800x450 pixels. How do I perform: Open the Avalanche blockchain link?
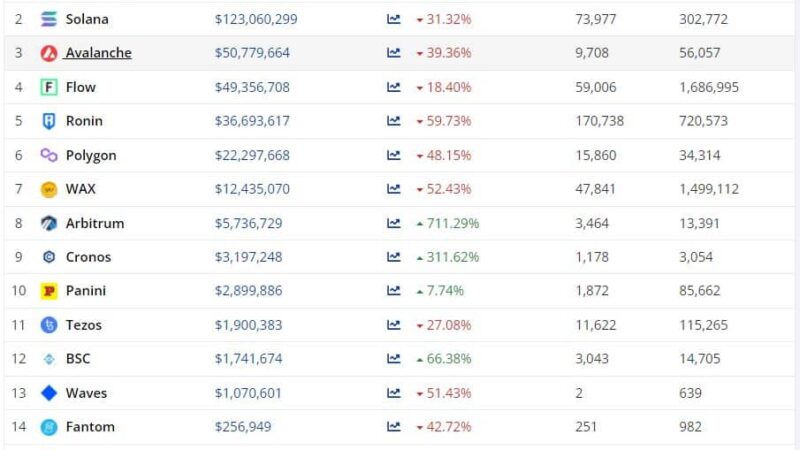pos(98,53)
